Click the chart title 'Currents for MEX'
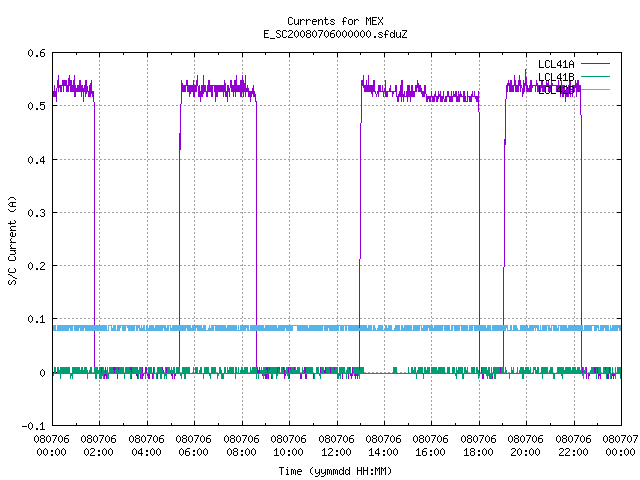Screen dimensions: 640x480 coord(335,21)
